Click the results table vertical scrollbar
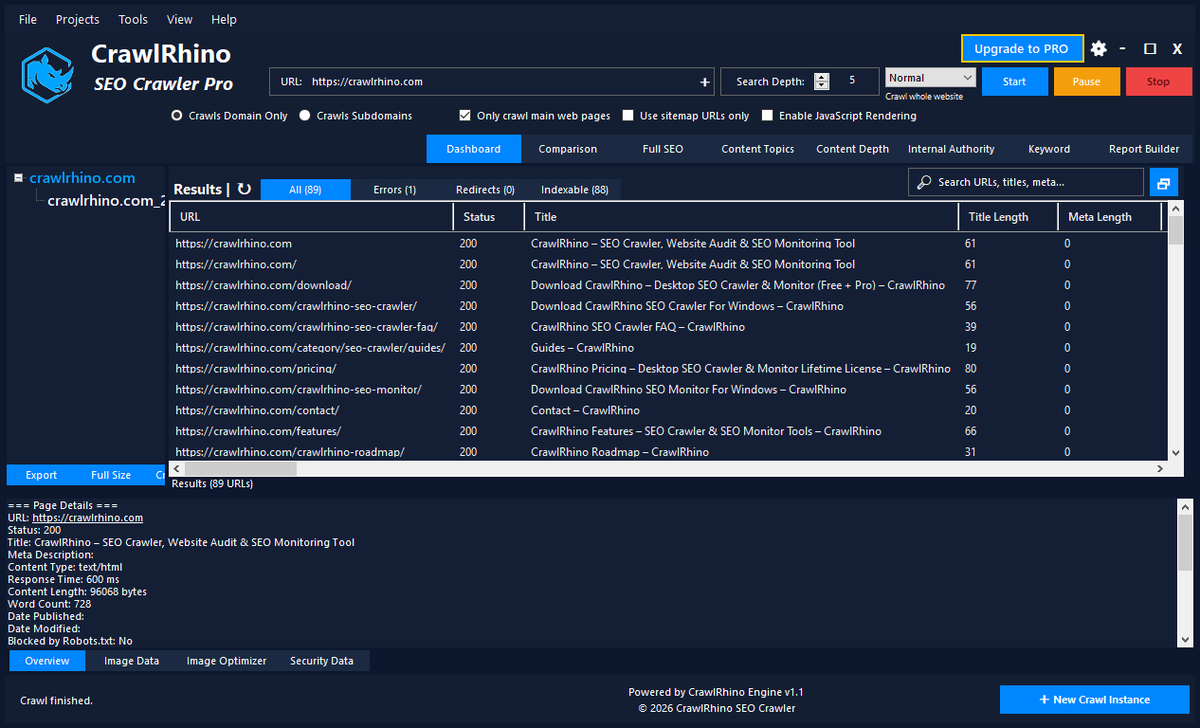Viewport: 1200px width, 728px height. click(x=1176, y=331)
